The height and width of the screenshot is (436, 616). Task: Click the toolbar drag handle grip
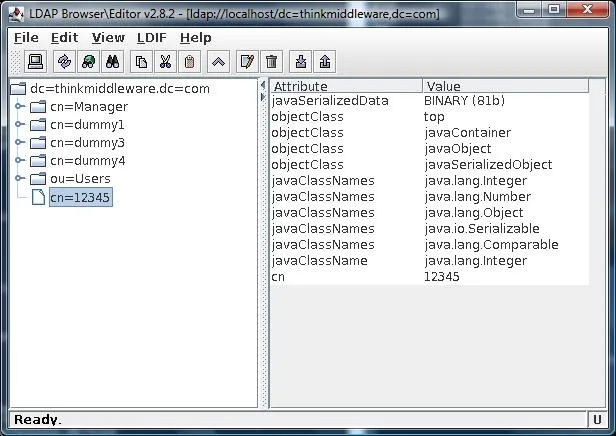[x=15, y=62]
